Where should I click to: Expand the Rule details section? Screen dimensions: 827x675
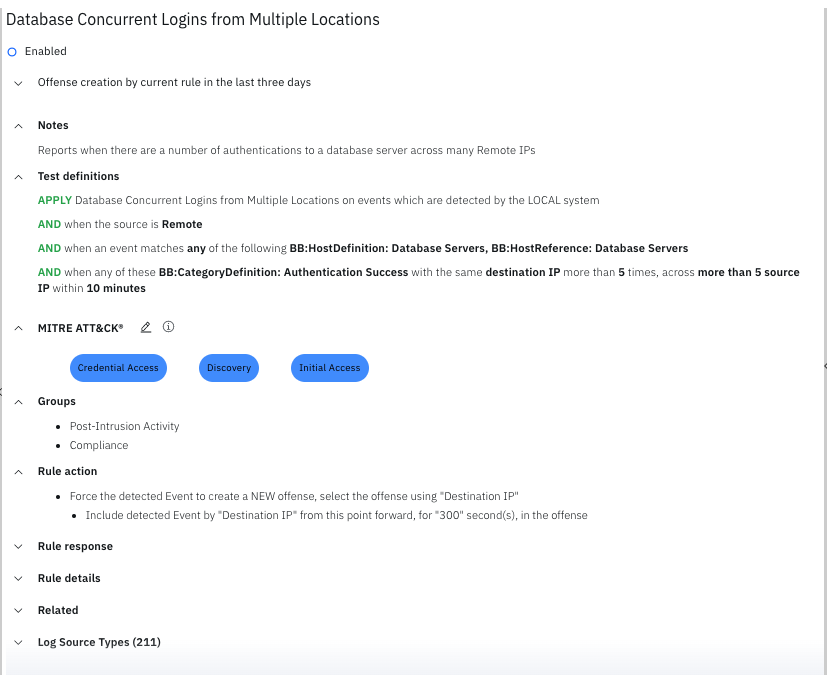pyautogui.click(x=18, y=579)
